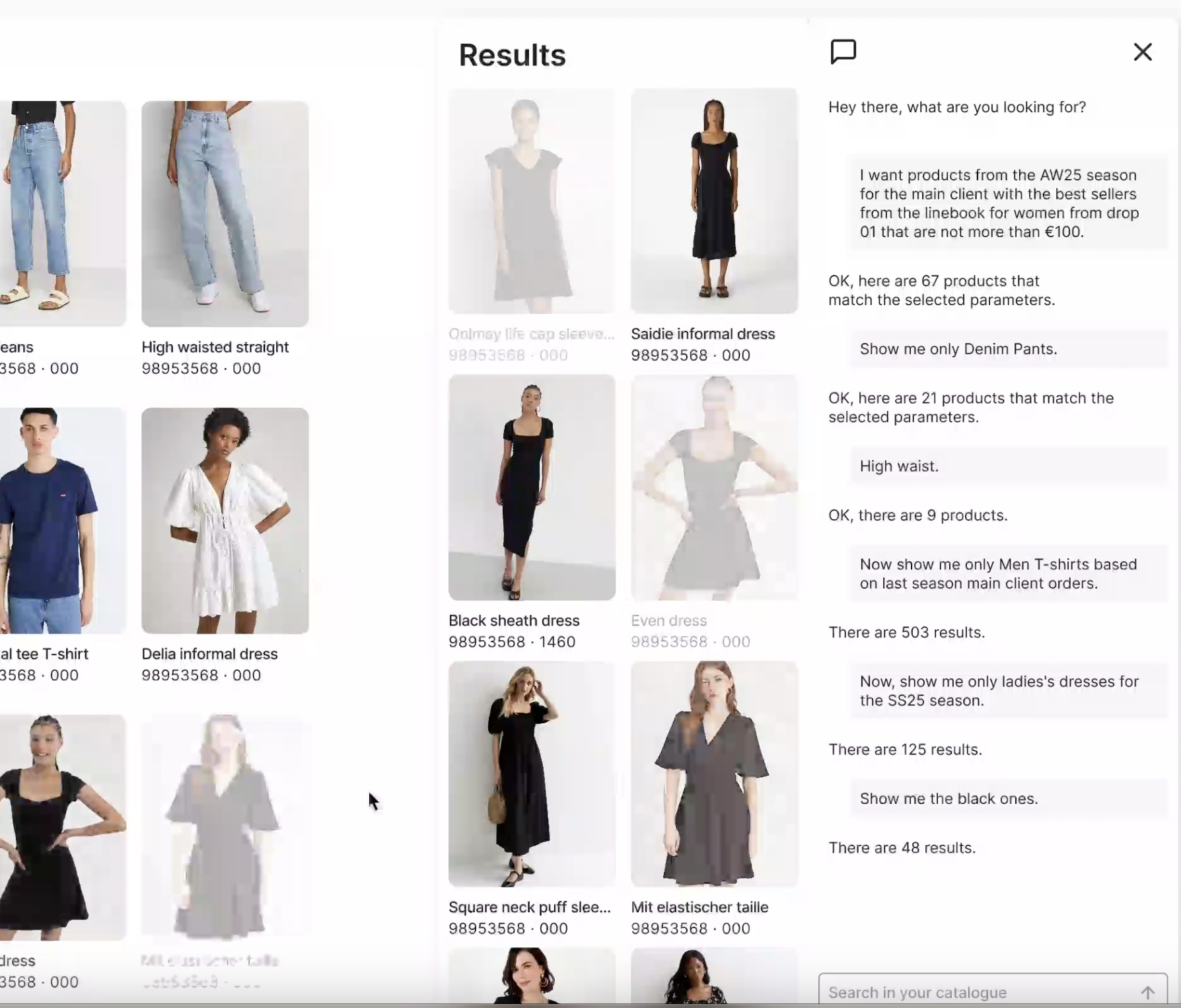1181x1008 pixels.
Task: Click 'Mit elastischer taille' title in Results
Action: pyautogui.click(x=699, y=908)
